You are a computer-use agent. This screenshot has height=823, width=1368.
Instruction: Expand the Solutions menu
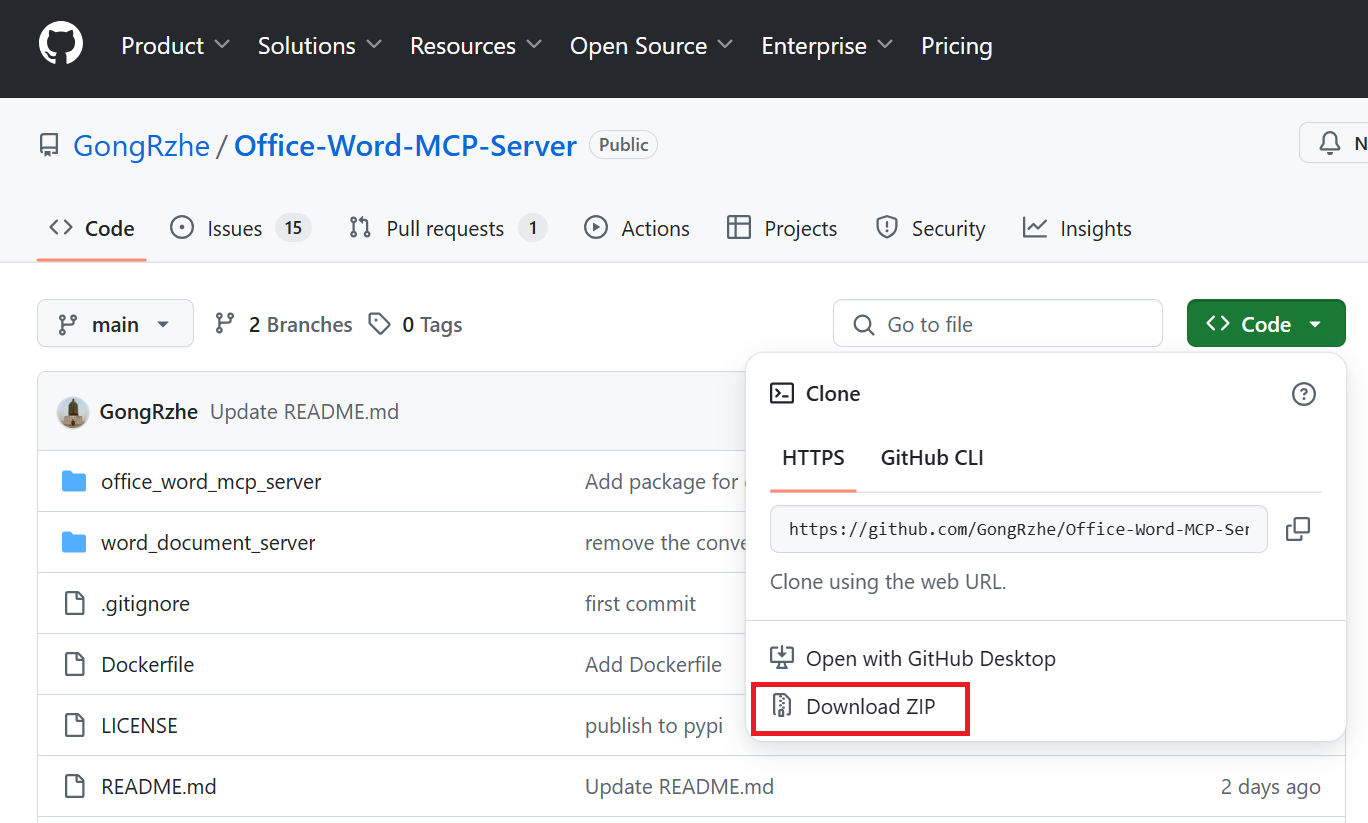320,46
